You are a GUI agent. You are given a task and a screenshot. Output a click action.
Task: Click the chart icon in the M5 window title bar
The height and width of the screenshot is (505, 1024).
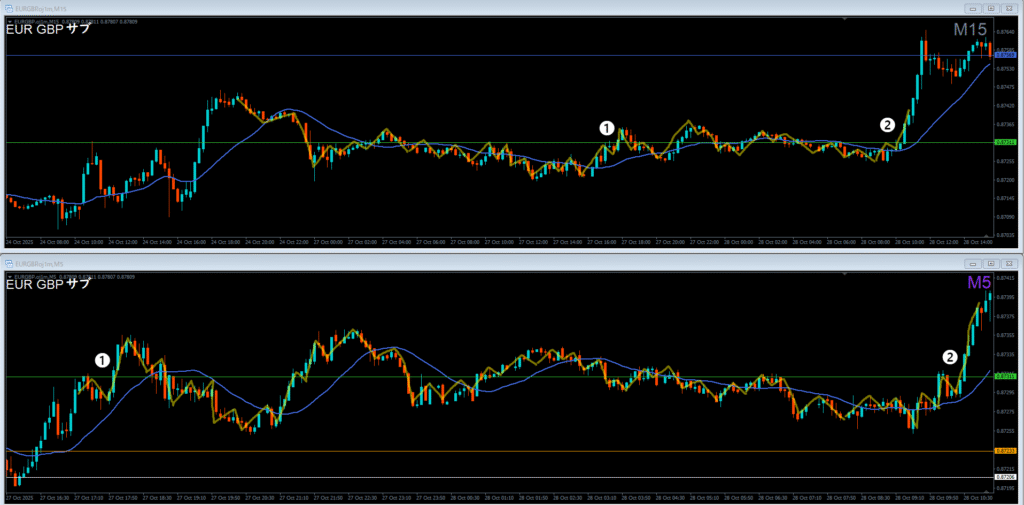click(x=11, y=262)
